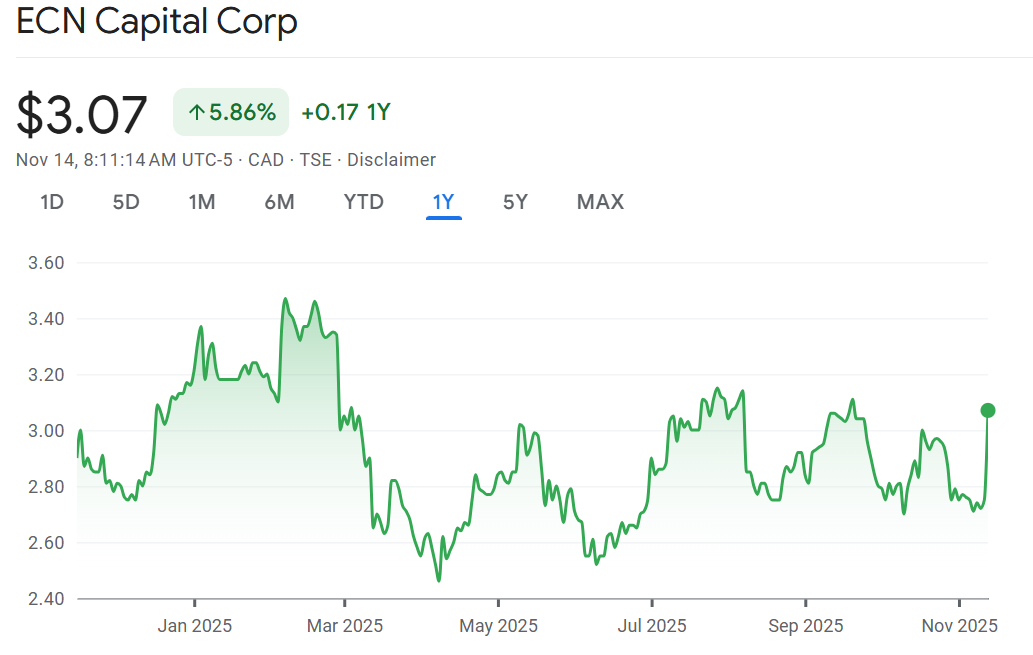Show the 1M price chart

[202, 202]
